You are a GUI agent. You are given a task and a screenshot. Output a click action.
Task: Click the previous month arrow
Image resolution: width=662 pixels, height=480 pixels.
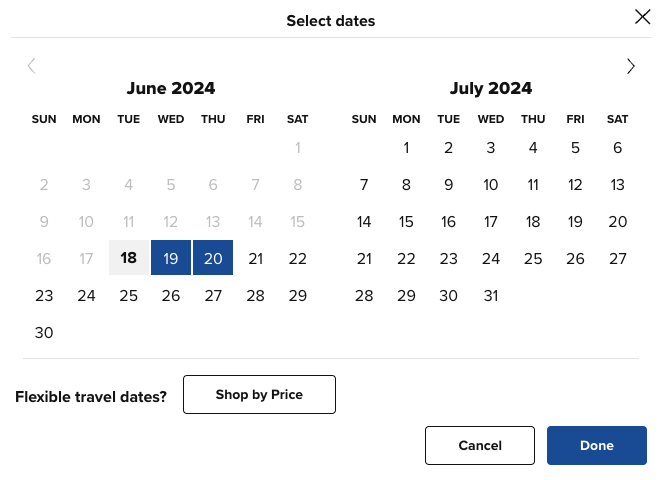pos(31,66)
